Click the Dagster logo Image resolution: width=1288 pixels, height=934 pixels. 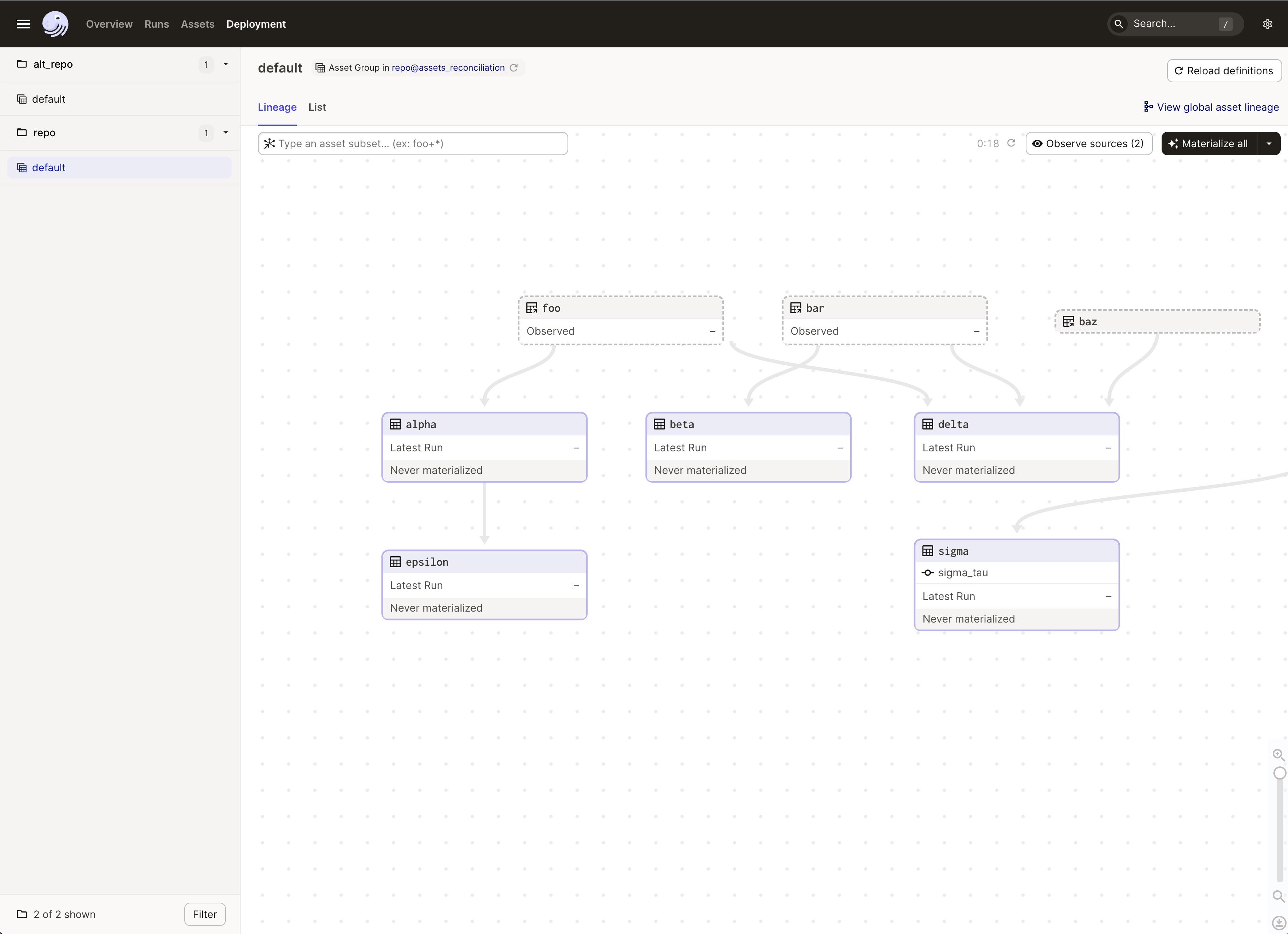(x=55, y=24)
